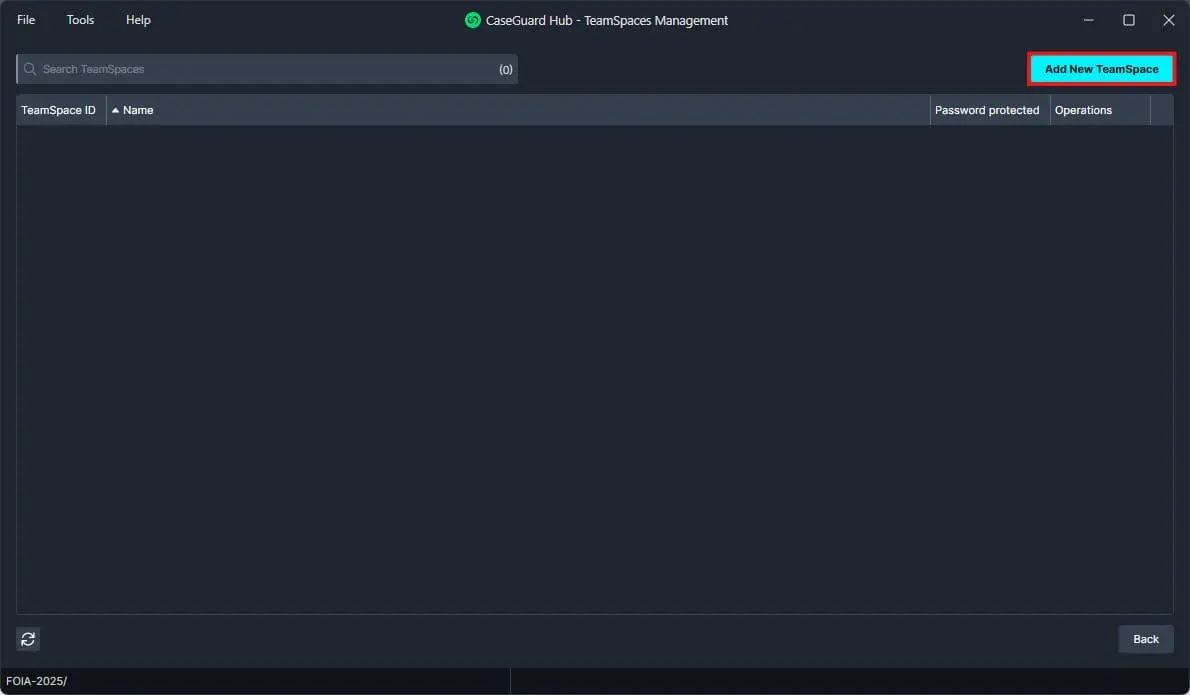Click the Operations column header

click(1100, 110)
